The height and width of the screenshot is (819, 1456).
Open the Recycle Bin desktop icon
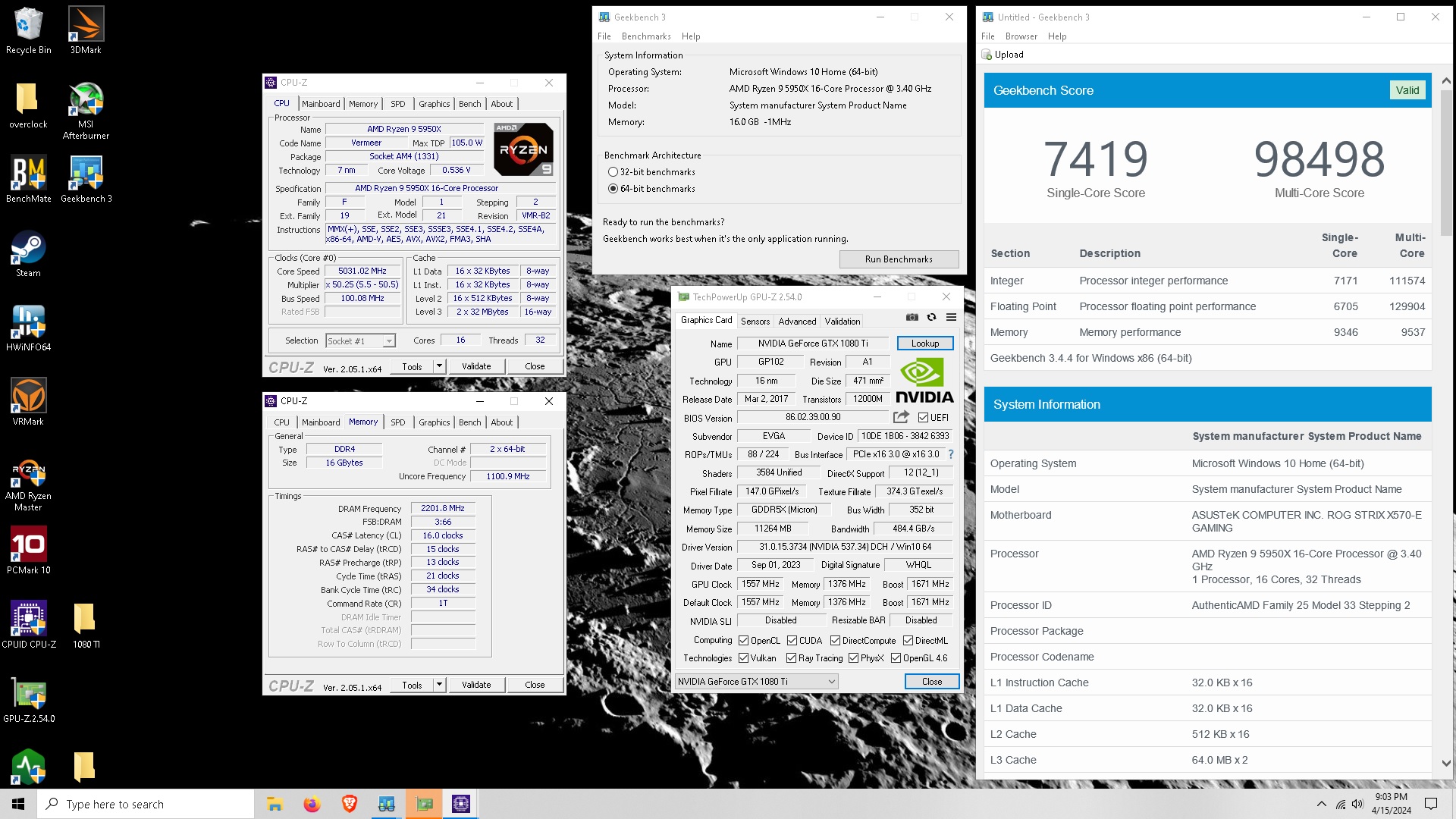click(x=28, y=30)
